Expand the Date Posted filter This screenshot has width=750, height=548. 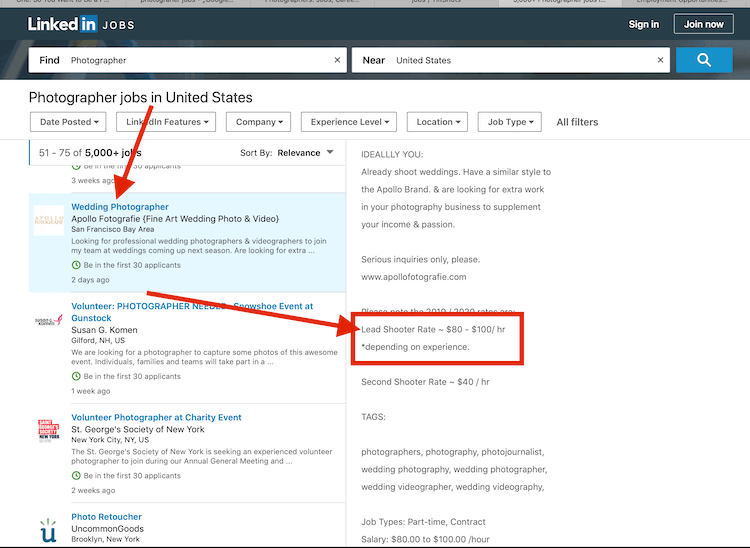69,122
